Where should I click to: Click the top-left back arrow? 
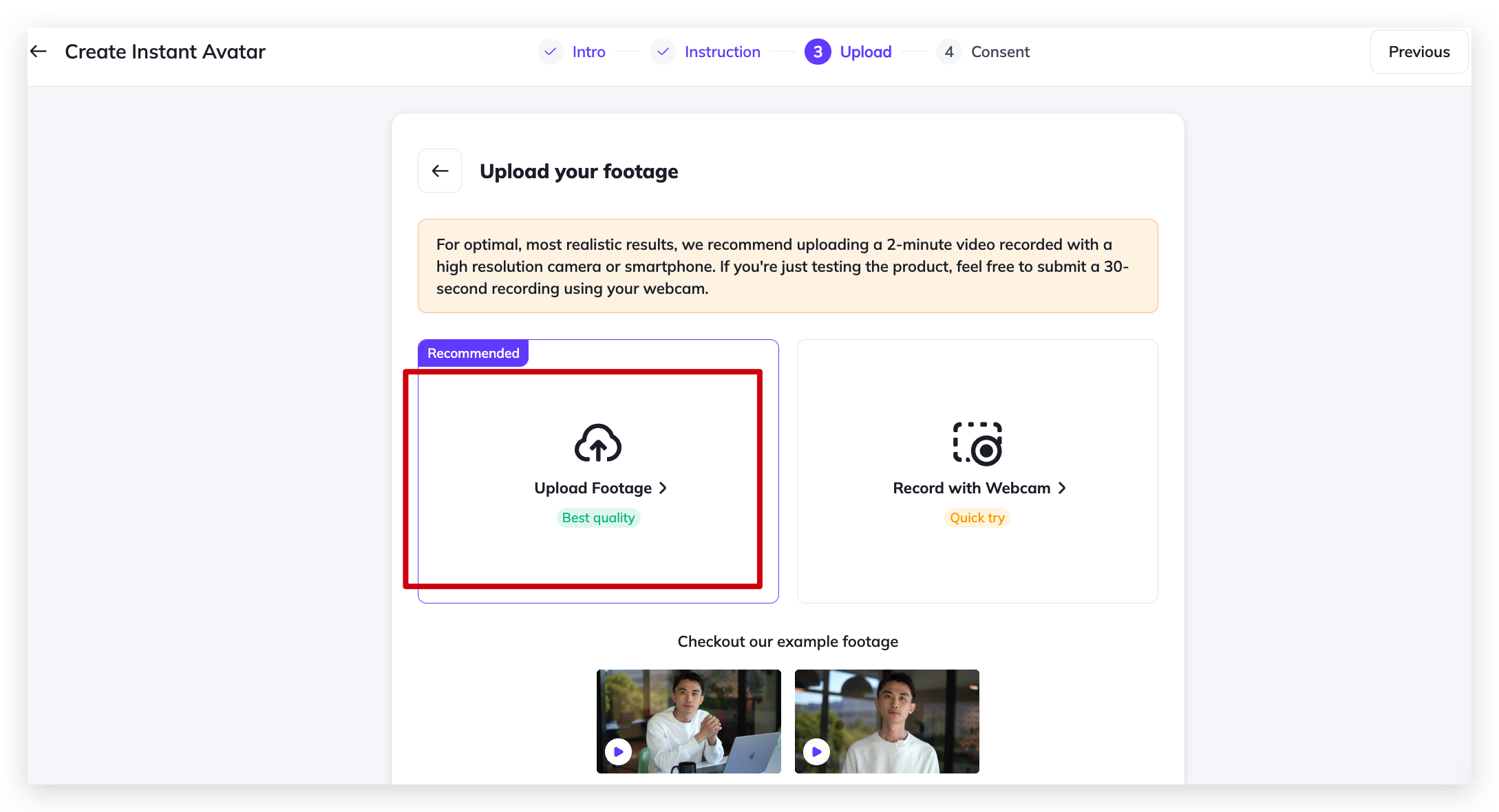(x=39, y=52)
